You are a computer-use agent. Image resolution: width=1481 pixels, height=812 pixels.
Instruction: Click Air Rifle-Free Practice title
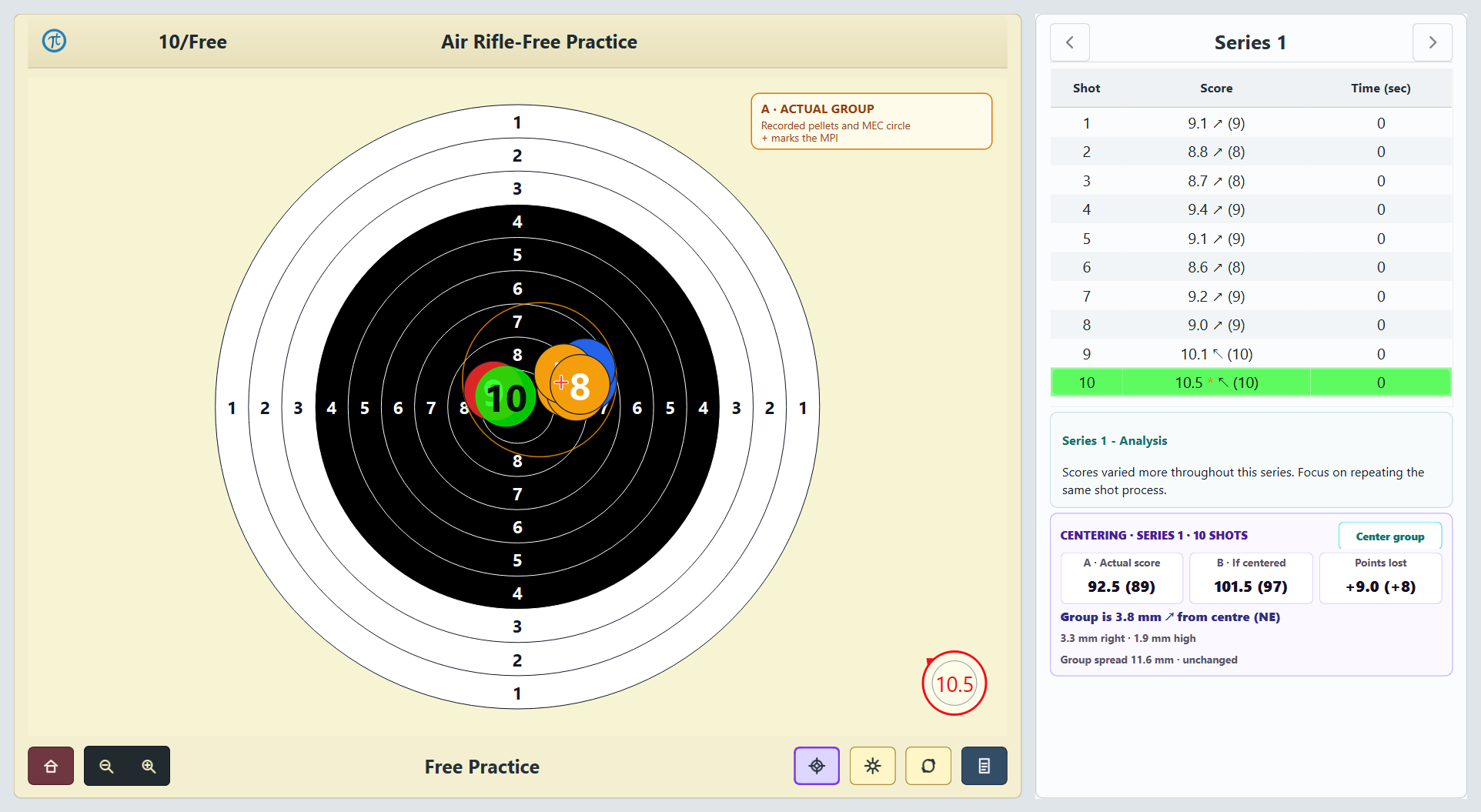tap(539, 42)
